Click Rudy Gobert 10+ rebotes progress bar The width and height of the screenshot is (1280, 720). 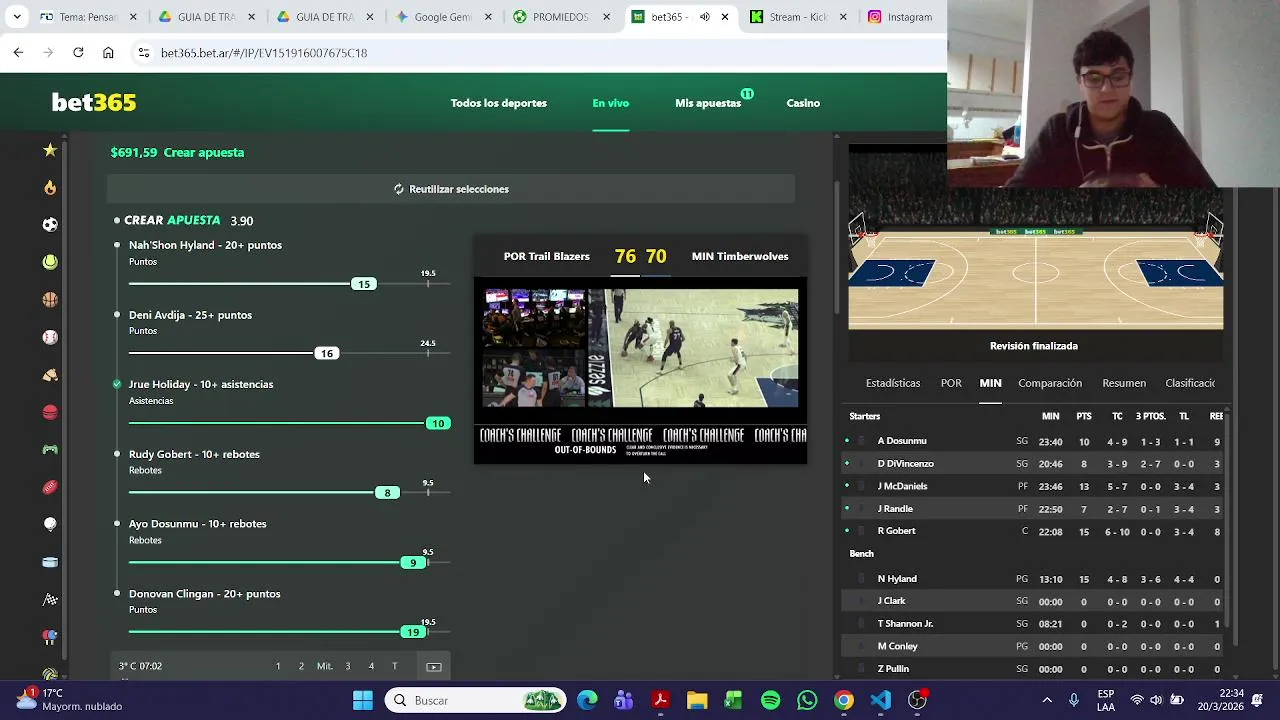point(289,492)
